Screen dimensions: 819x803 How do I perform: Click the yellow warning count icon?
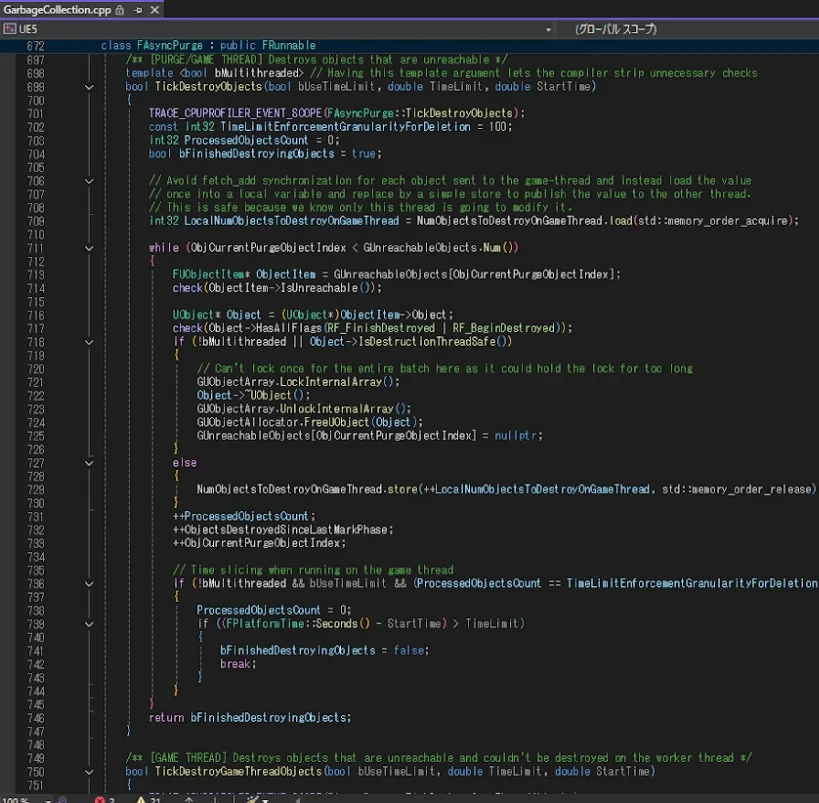tap(141, 799)
